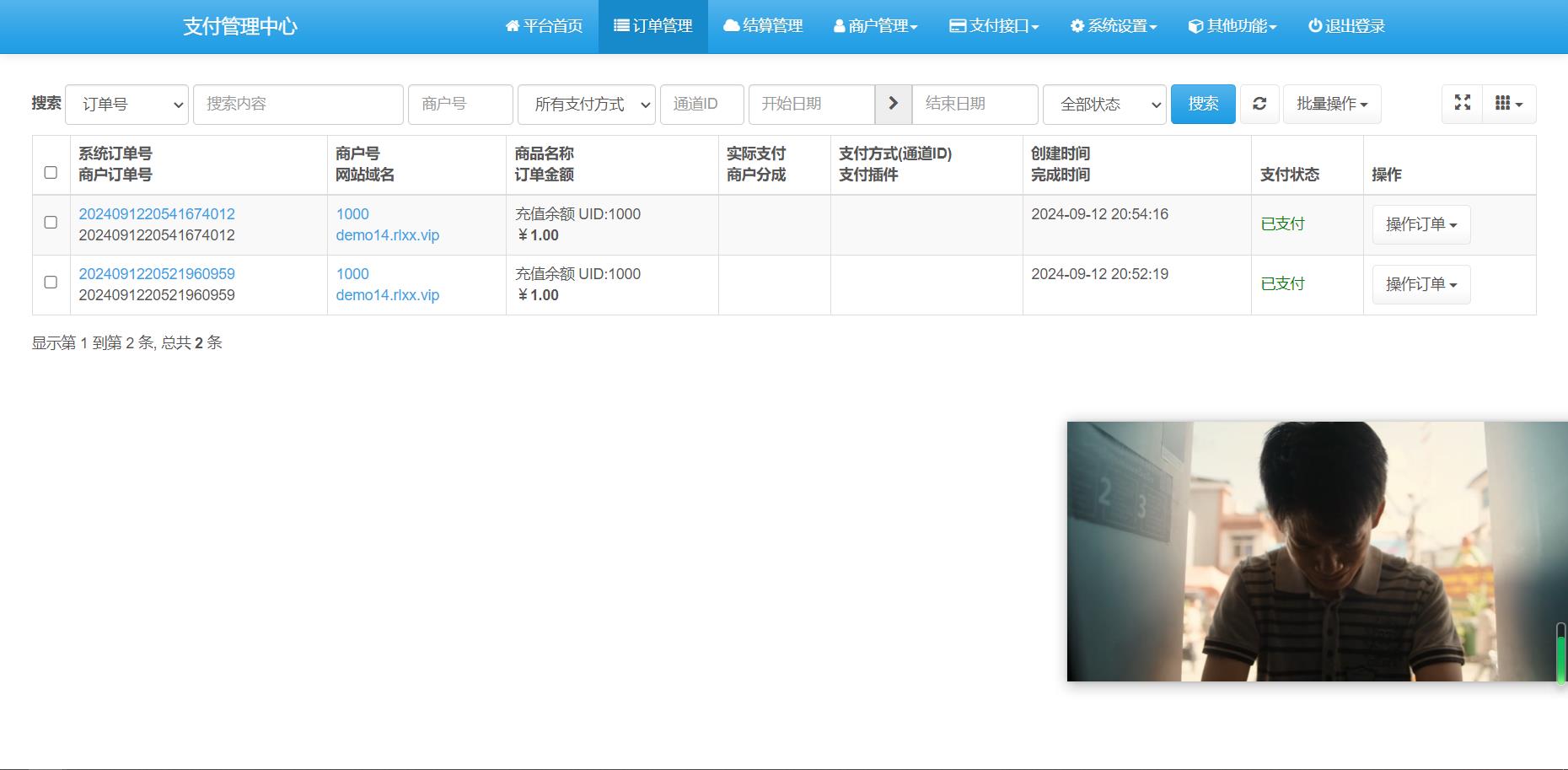This screenshot has height=770, width=1568.
Task: Check the box for order 2024091220541674012
Action: (51, 222)
